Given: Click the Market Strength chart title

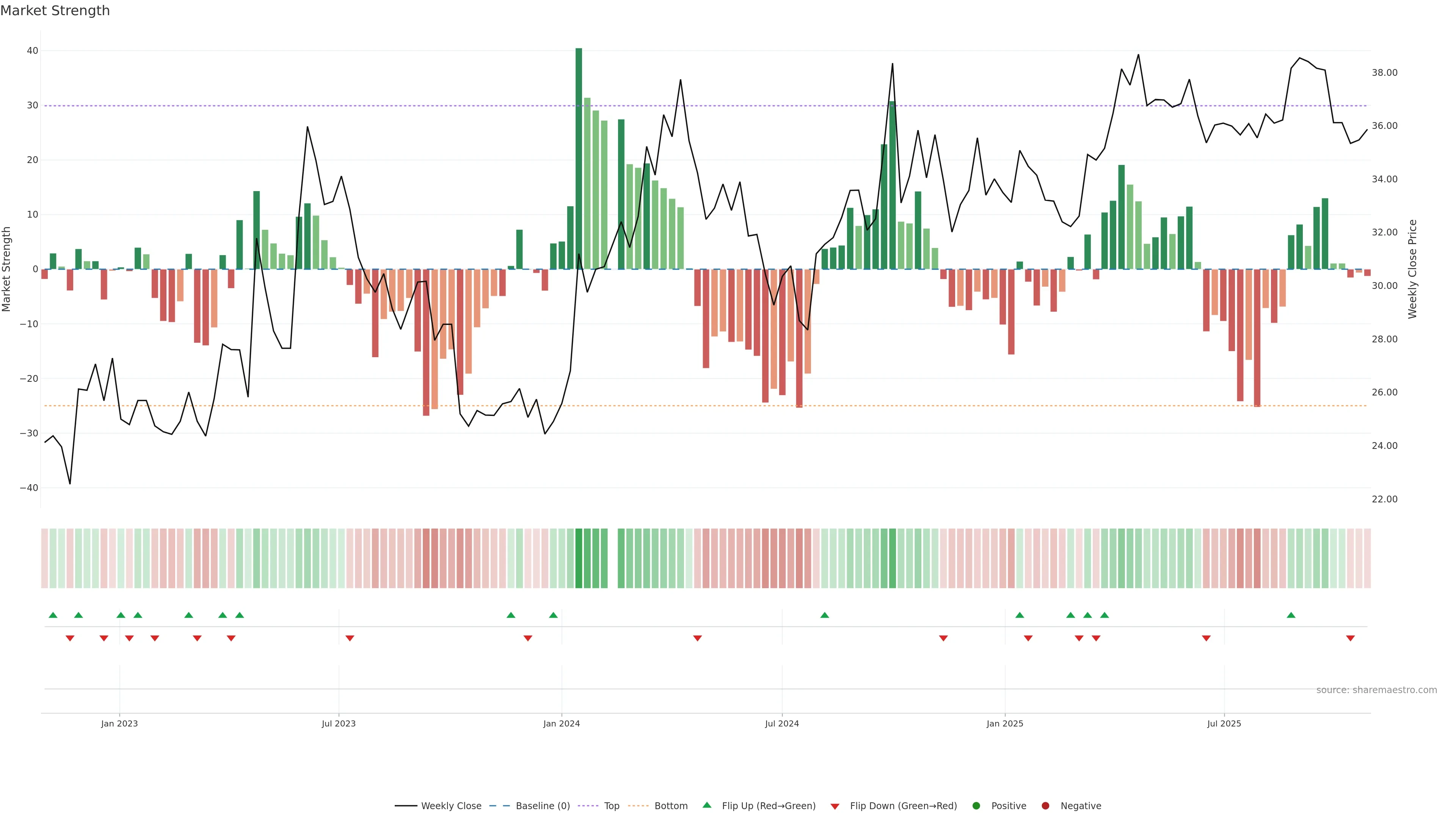Looking at the screenshot, I should coord(55,11).
